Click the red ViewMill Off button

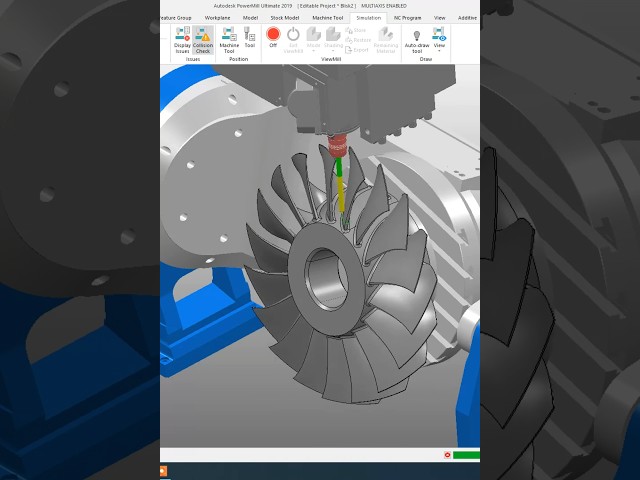(x=273, y=37)
